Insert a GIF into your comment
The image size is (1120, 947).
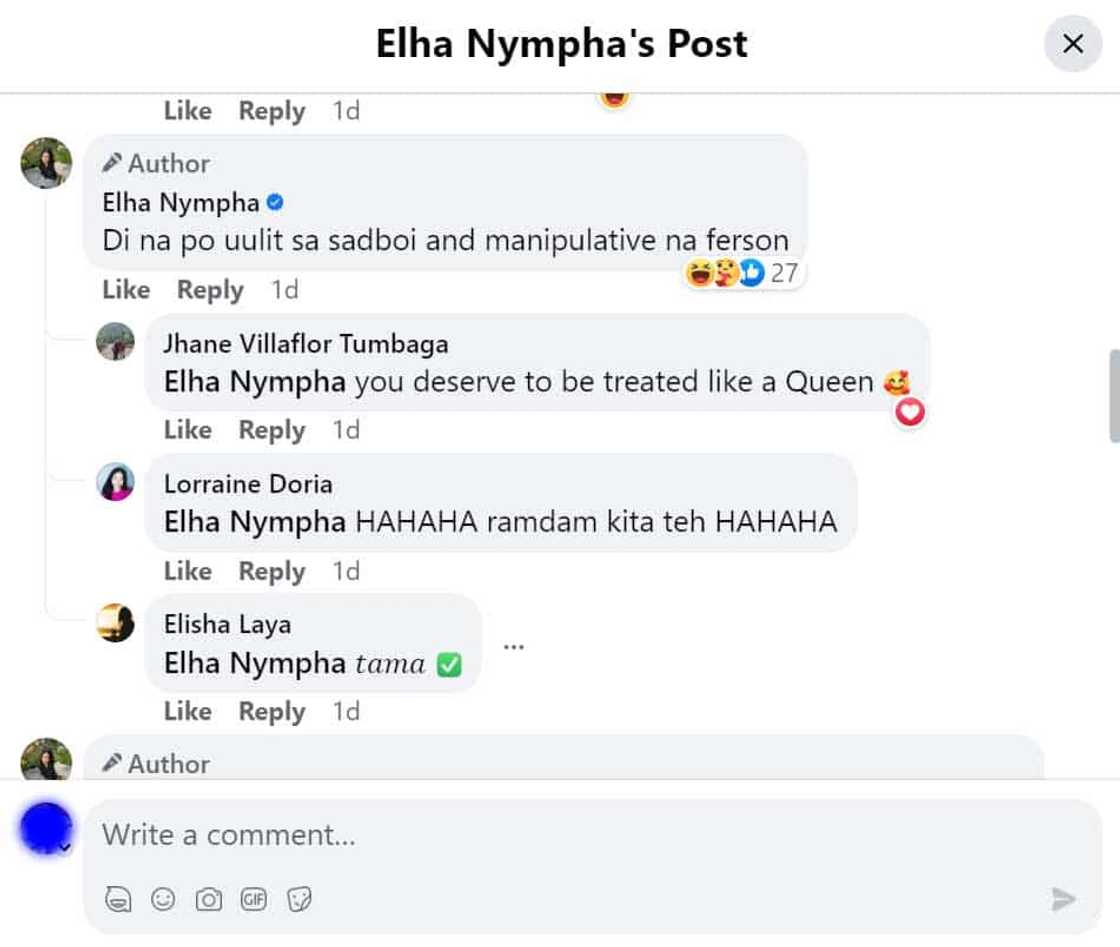tap(253, 898)
